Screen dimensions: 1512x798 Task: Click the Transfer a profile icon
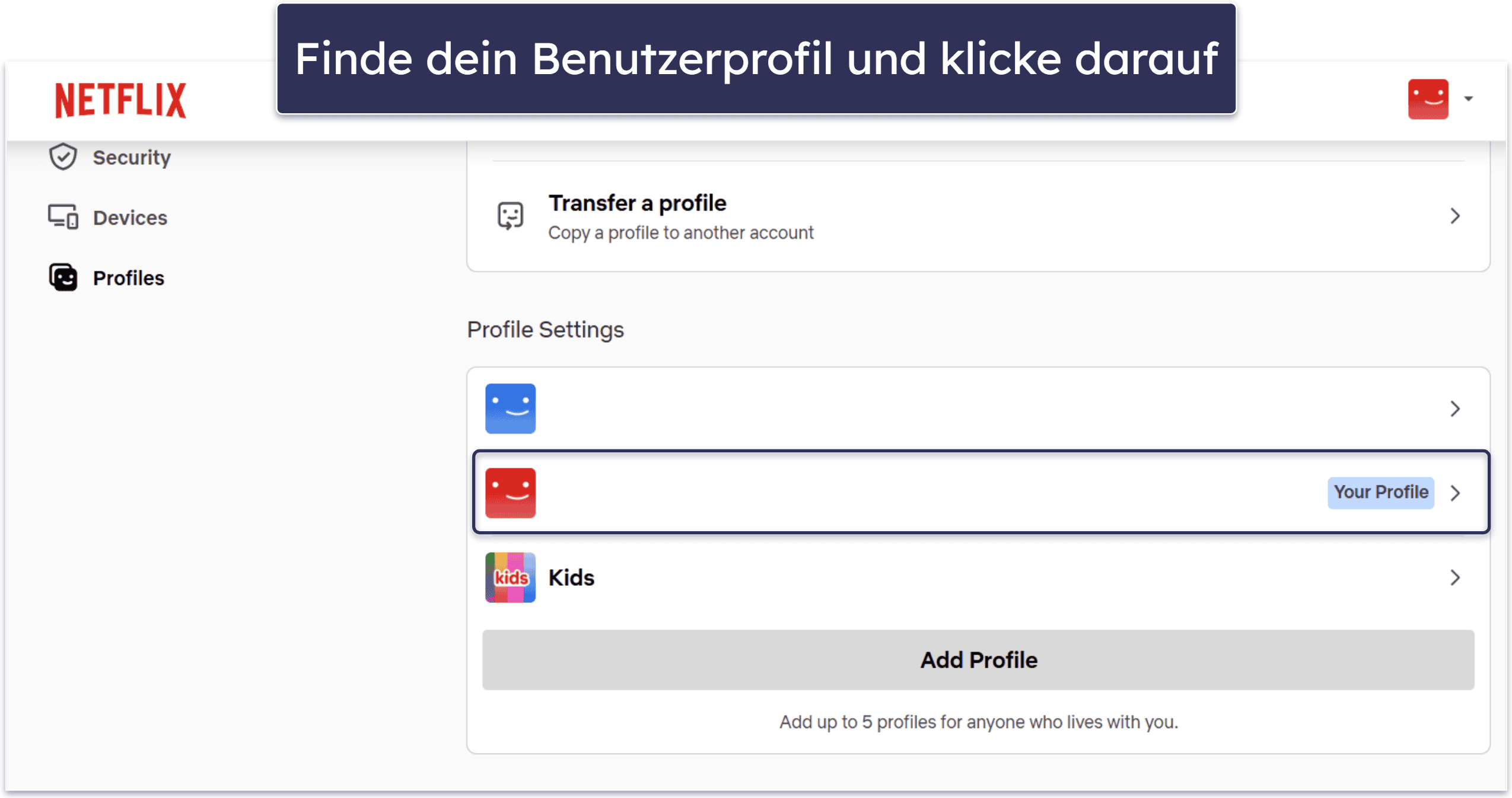click(x=510, y=216)
